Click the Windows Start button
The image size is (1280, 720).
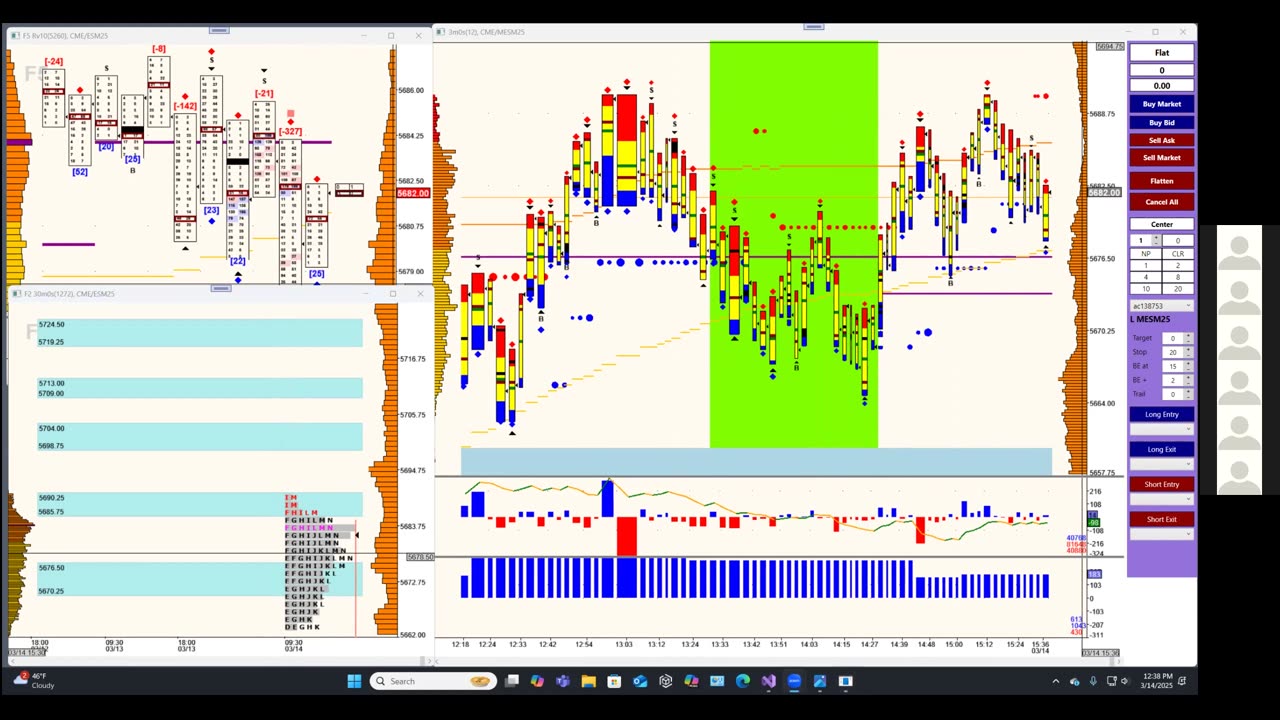[x=354, y=681]
